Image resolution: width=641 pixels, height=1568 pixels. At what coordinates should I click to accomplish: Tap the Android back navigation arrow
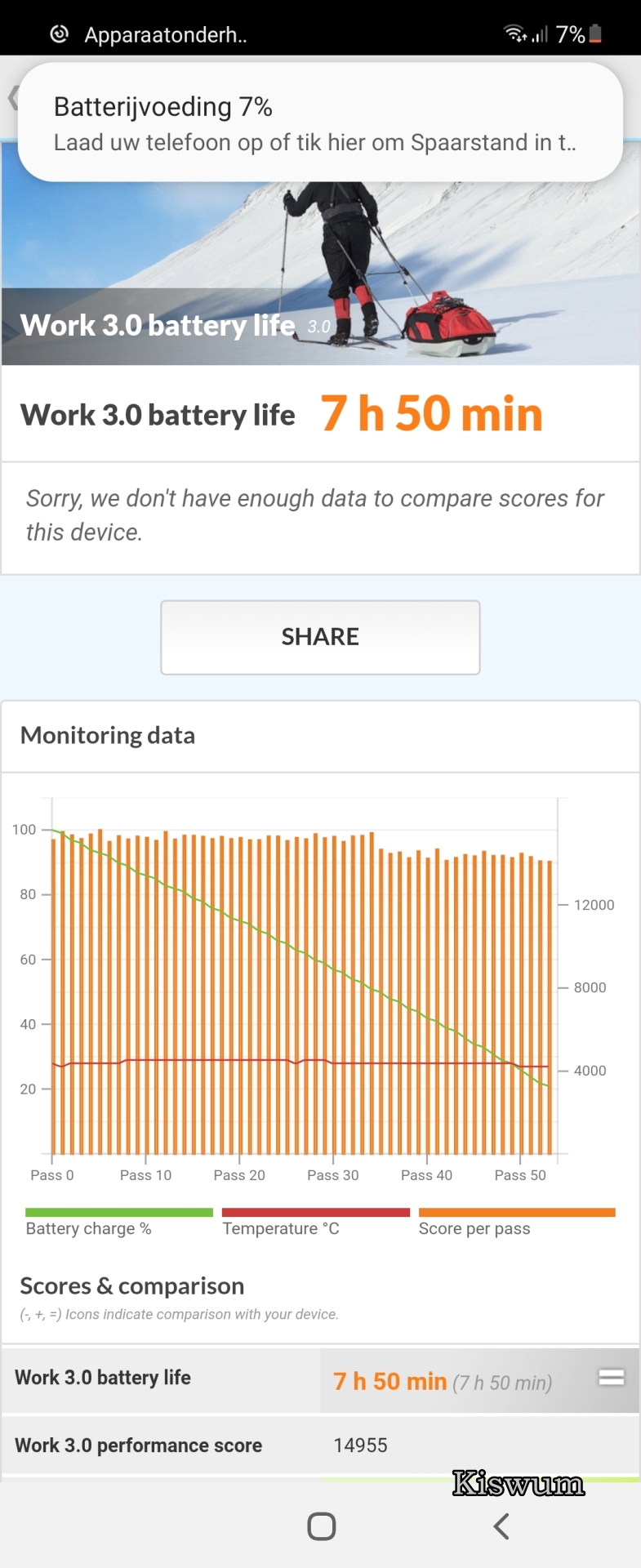click(x=501, y=1526)
